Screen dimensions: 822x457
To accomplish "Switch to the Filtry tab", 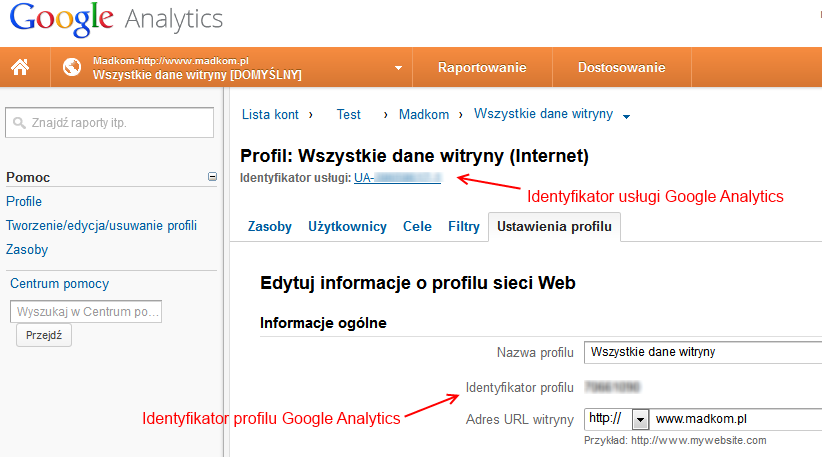I will [x=463, y=226].
